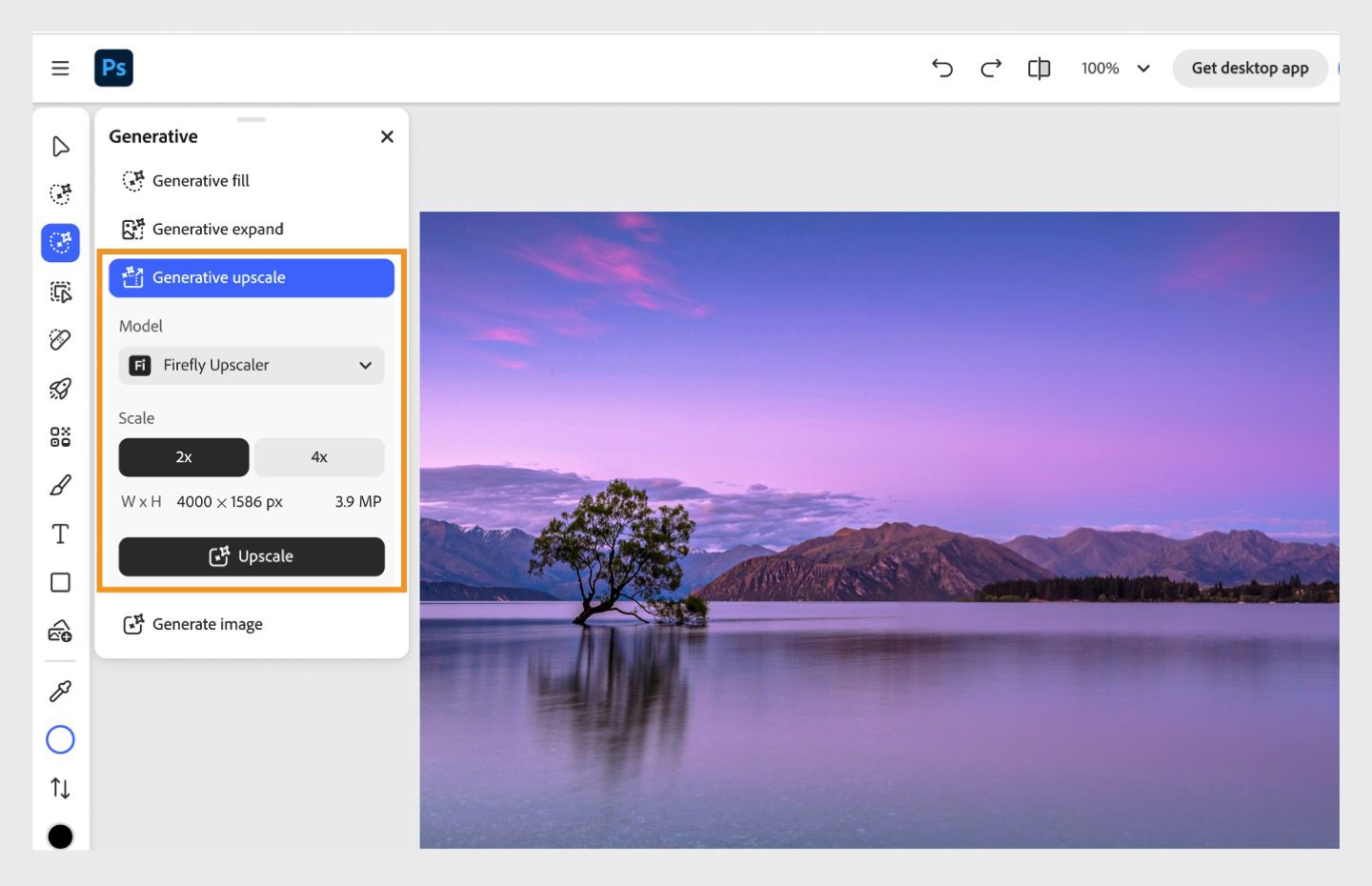
Task: Select the Type tool
Action: coord(60,534)
